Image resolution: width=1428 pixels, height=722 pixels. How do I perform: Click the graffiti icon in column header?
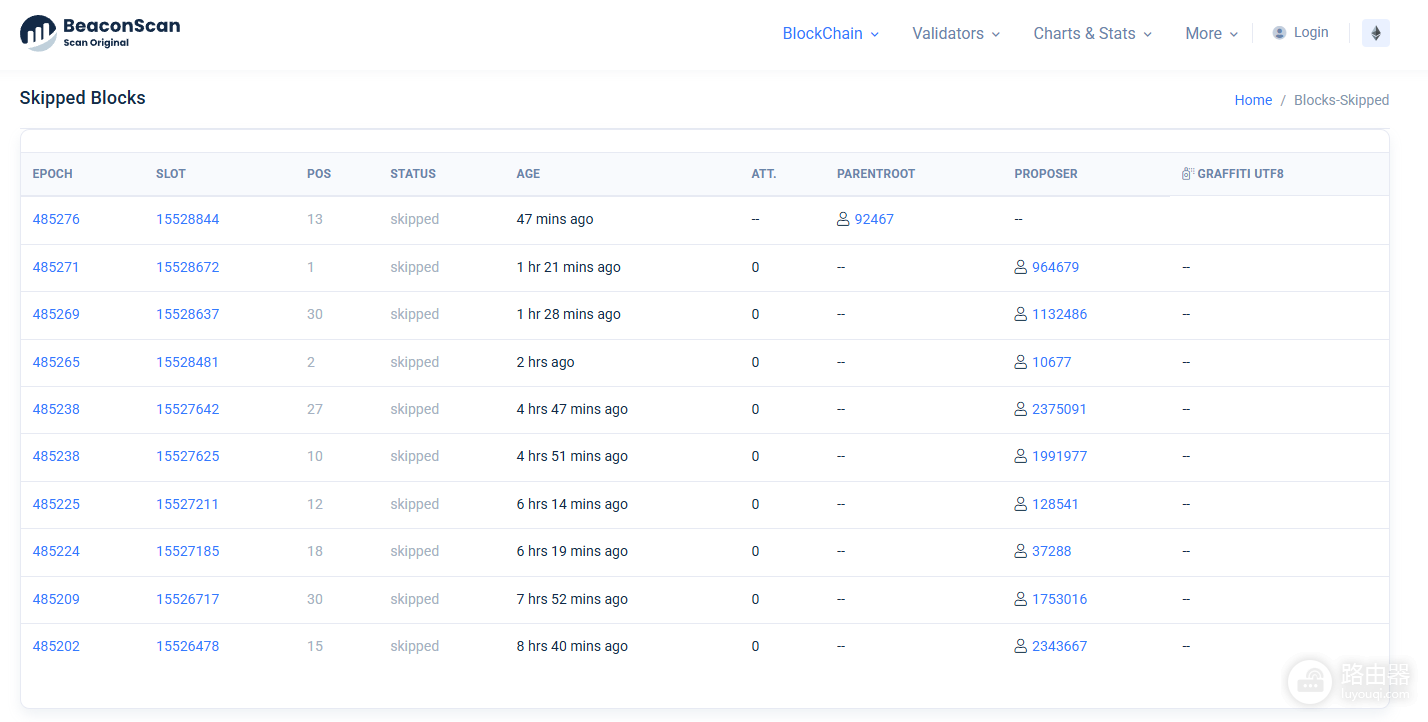(1188, 173)
